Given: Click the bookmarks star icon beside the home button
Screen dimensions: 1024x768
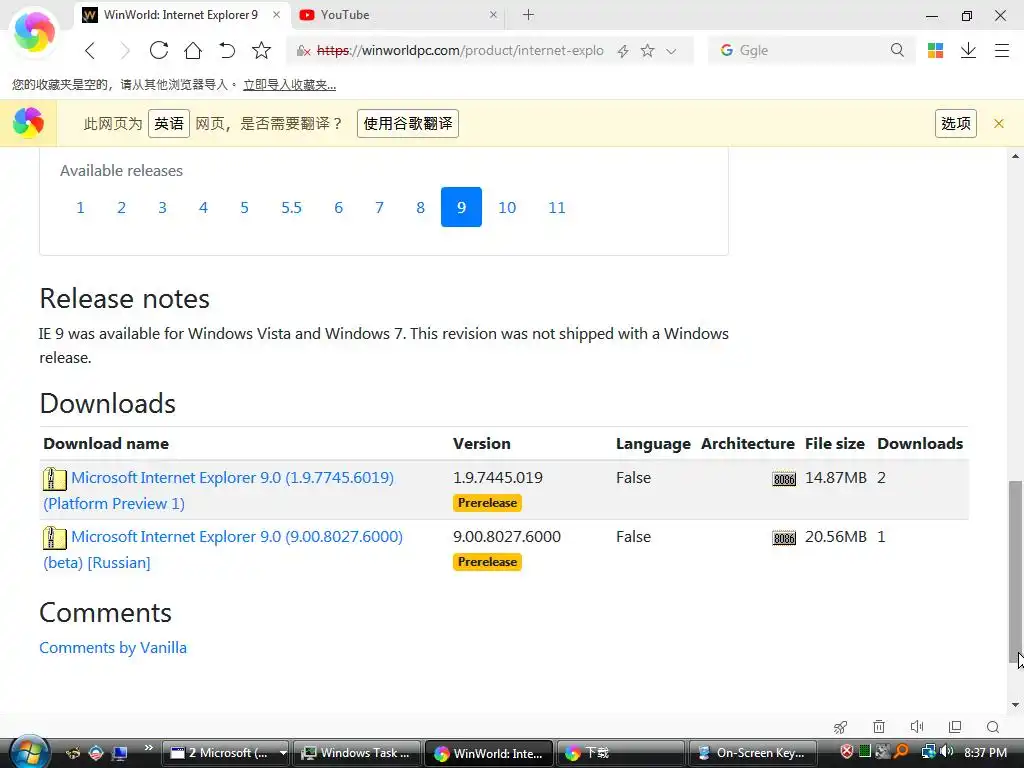Looking at the screenshot, I should (x=261, y=50).
